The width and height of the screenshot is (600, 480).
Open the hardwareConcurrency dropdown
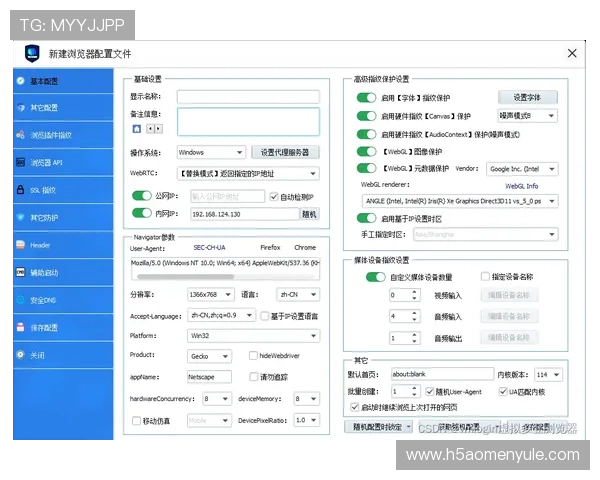pos(217,399)
